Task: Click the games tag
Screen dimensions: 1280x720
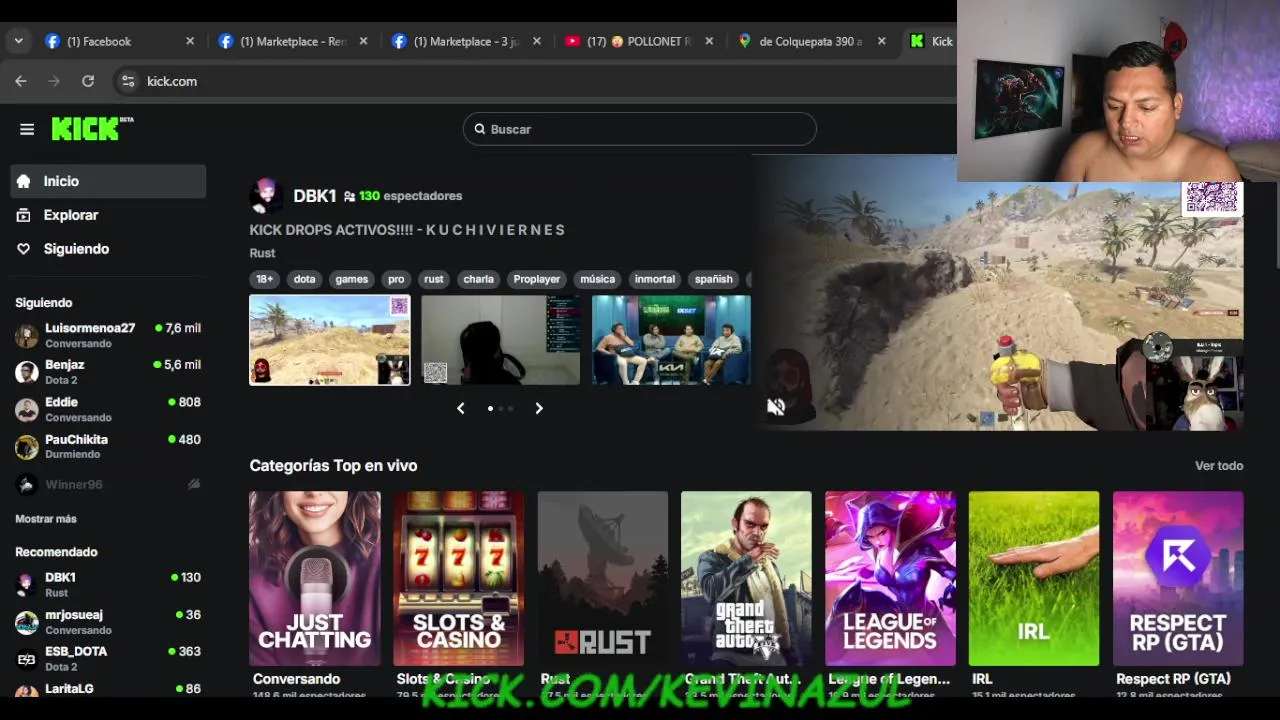Action: pos(352,279)
